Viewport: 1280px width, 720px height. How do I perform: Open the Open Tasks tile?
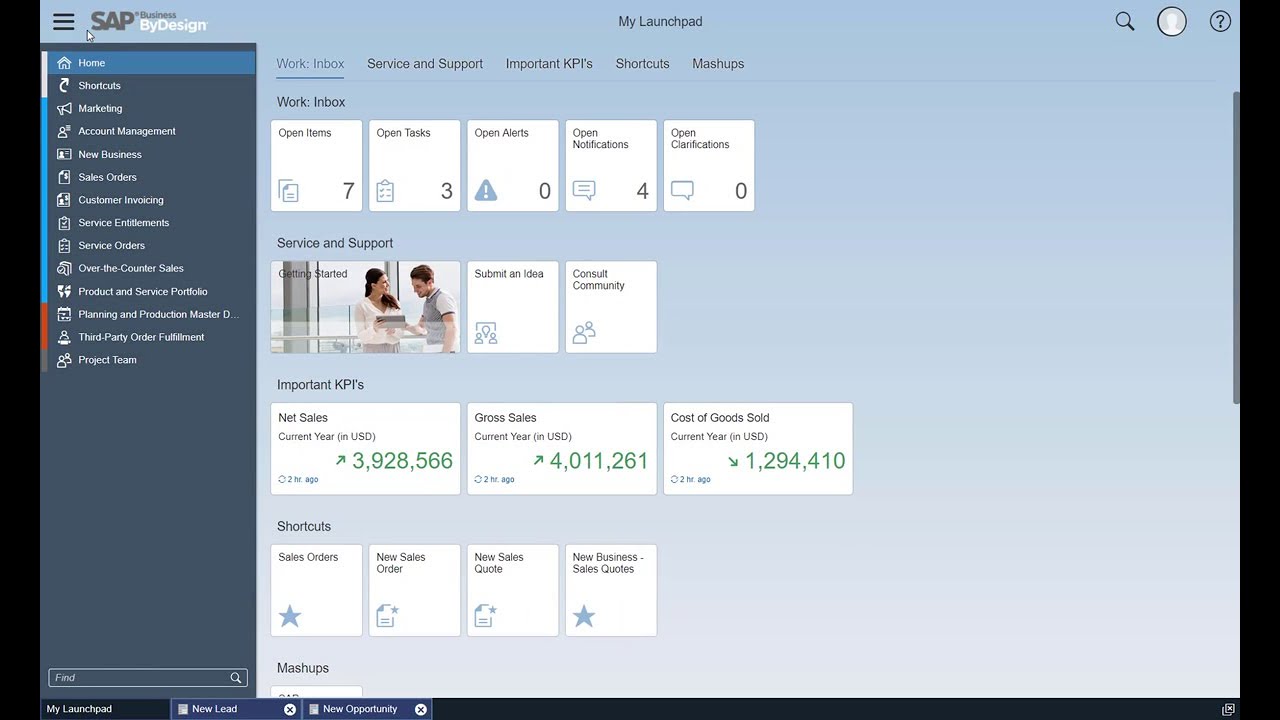[414, 166]
